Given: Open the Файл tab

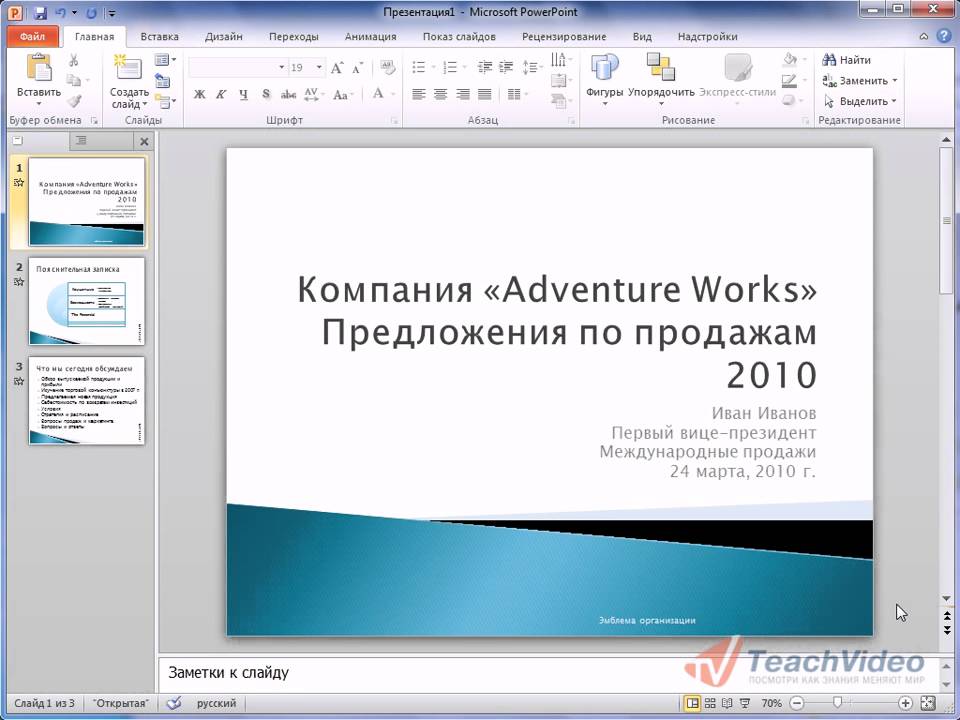Looking at the screenshot, I should [x=32, y=36].
